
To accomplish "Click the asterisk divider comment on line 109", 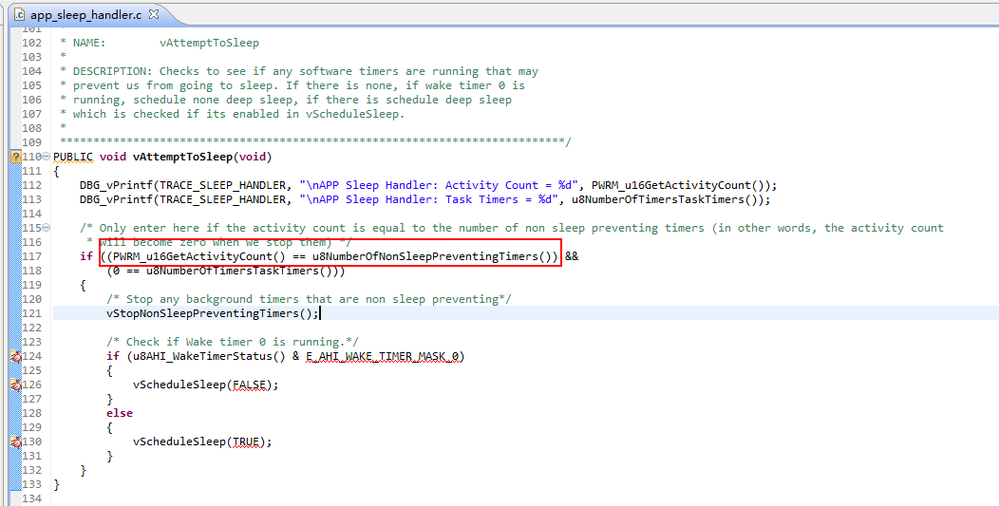I will (315, 142).
